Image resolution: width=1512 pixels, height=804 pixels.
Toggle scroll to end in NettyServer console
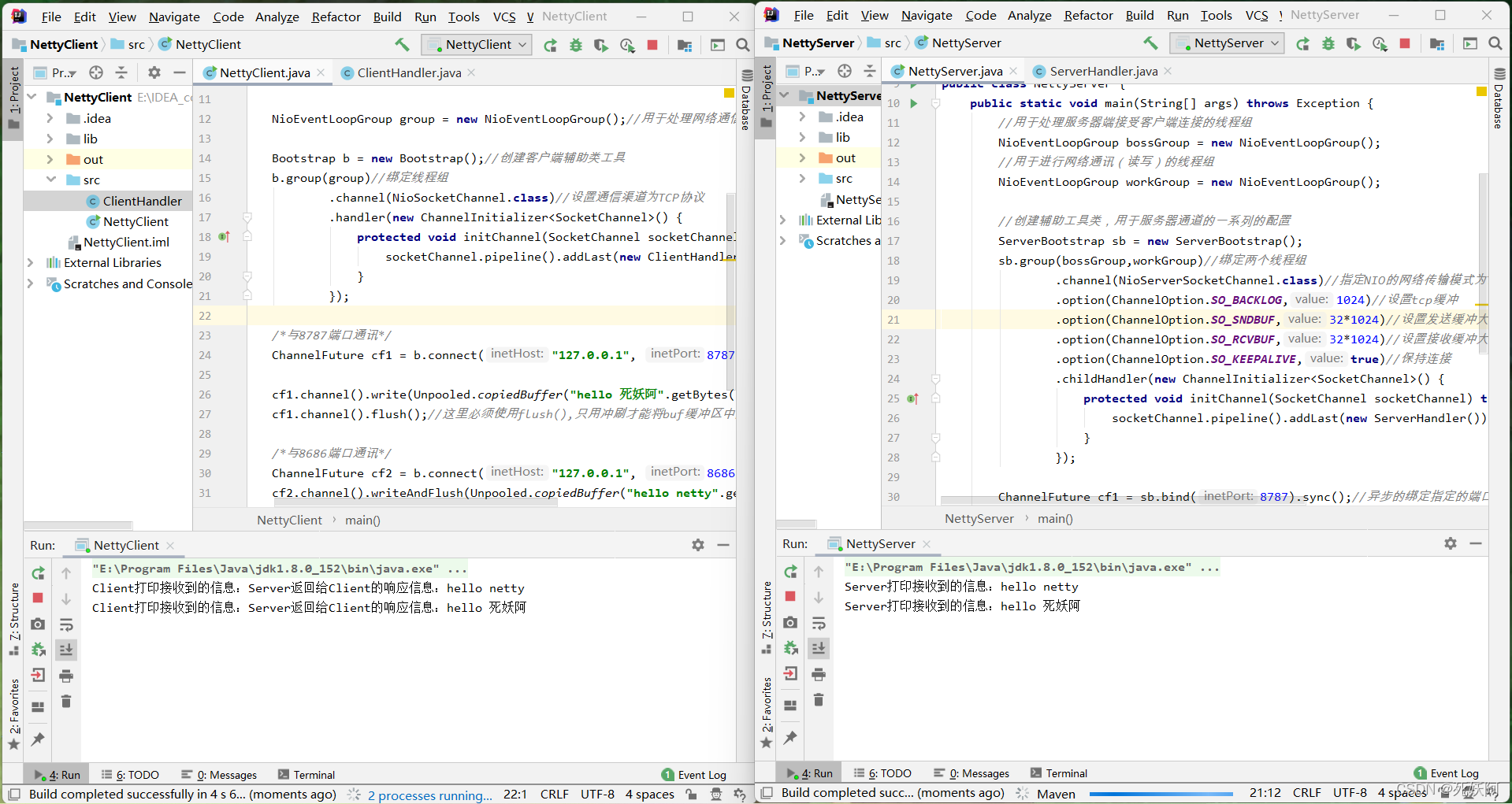tap(819, 648)
